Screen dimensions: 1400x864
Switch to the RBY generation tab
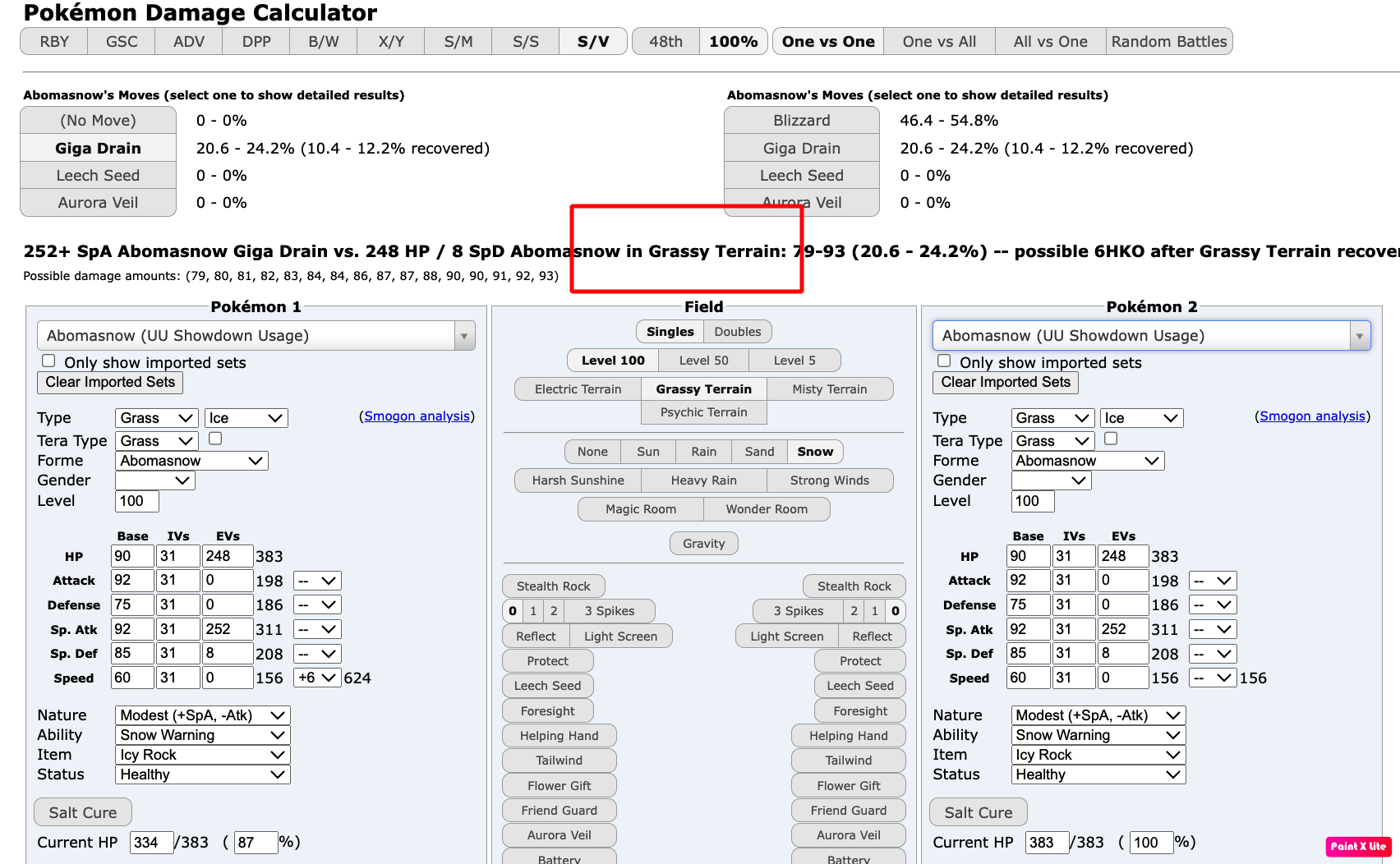click(x=54, y=41)
